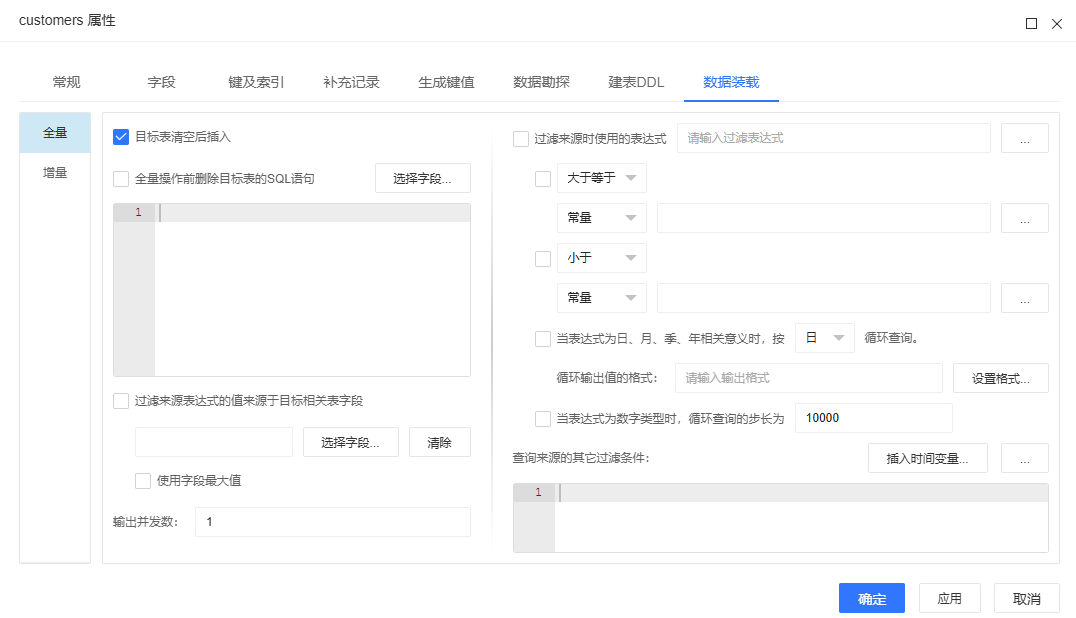The image size is (1076, 618).
Task: Focus the 请输入输出格式 input field
Action: tap(809, 378)
